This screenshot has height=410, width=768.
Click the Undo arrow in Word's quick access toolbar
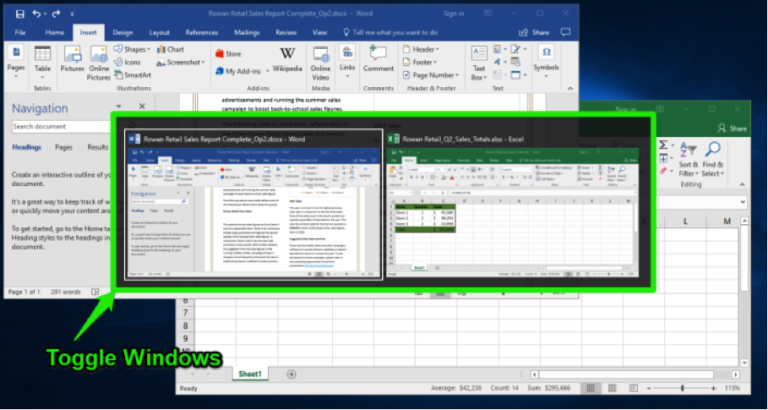tap(38, 14)
